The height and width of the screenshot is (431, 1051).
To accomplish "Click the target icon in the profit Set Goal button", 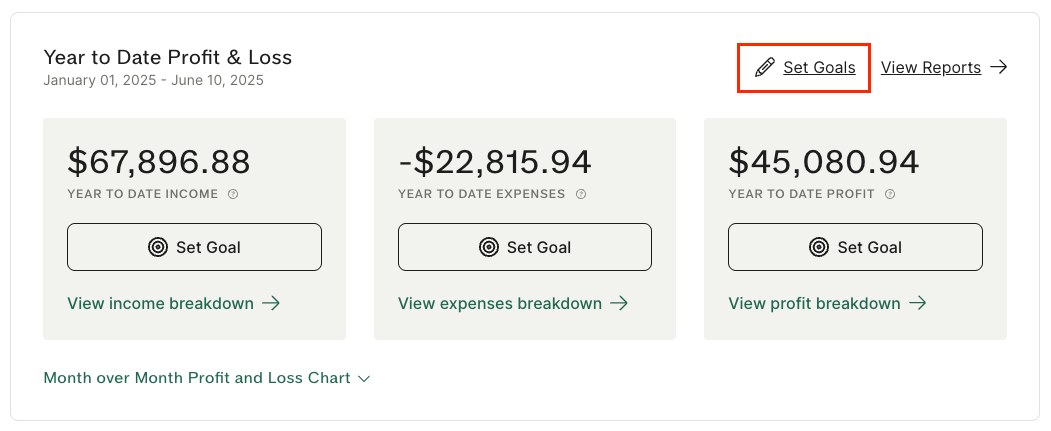I will click(819, 247).
